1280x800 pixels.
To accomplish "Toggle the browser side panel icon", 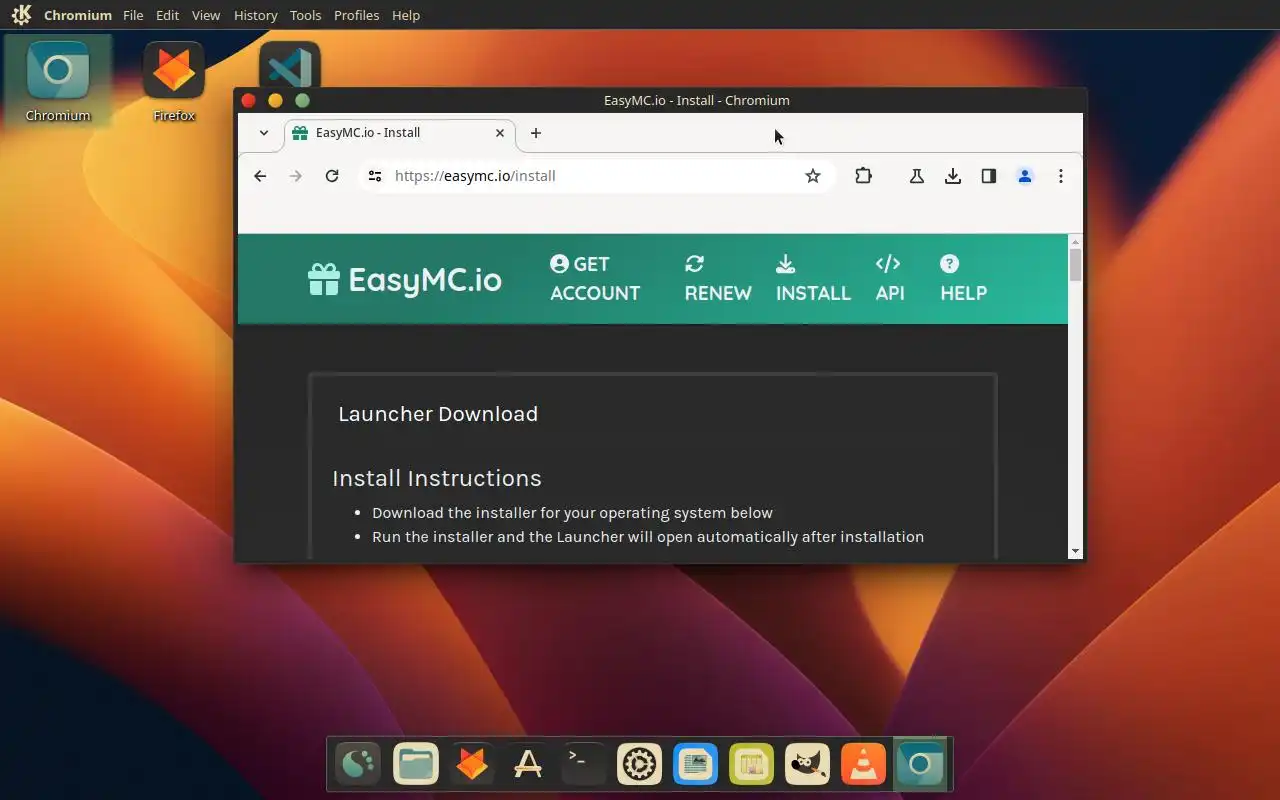I will 989,176.
